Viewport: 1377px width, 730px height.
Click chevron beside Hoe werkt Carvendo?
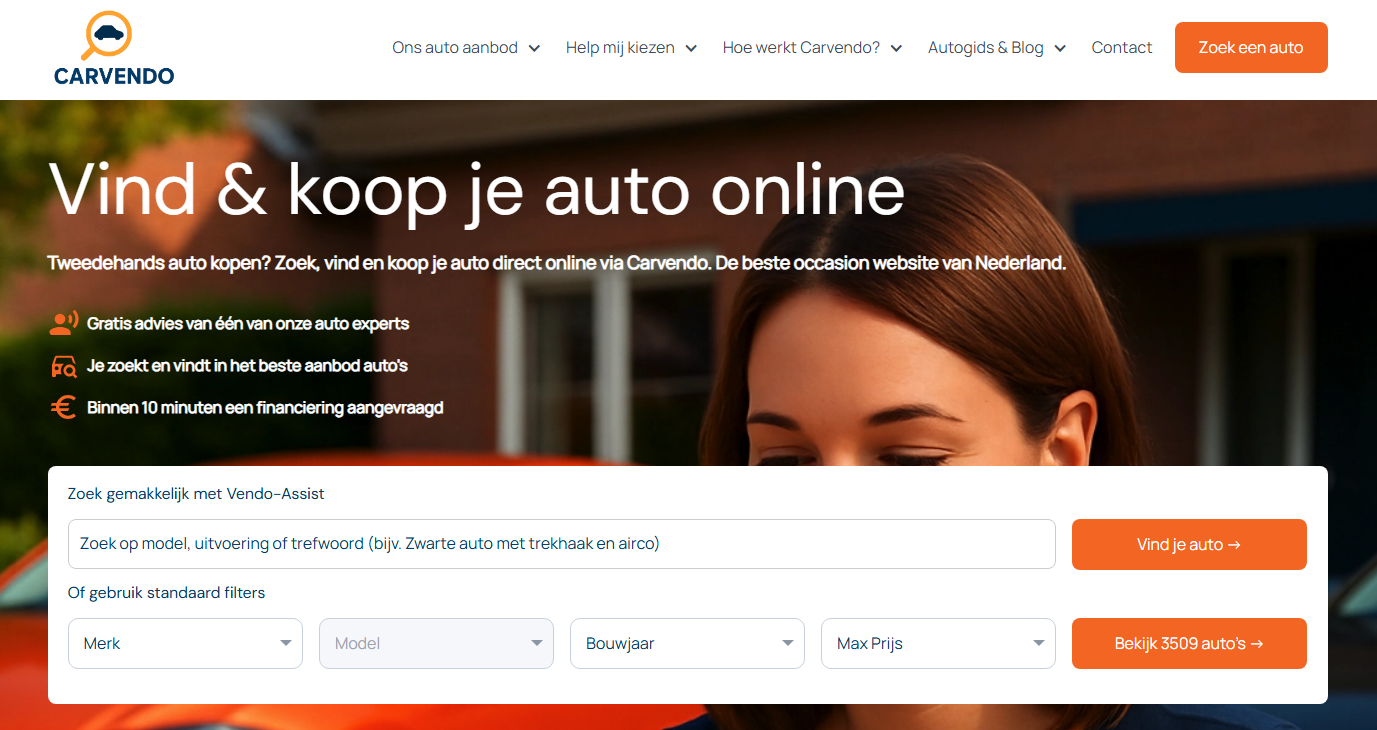[x=896, y=48]
